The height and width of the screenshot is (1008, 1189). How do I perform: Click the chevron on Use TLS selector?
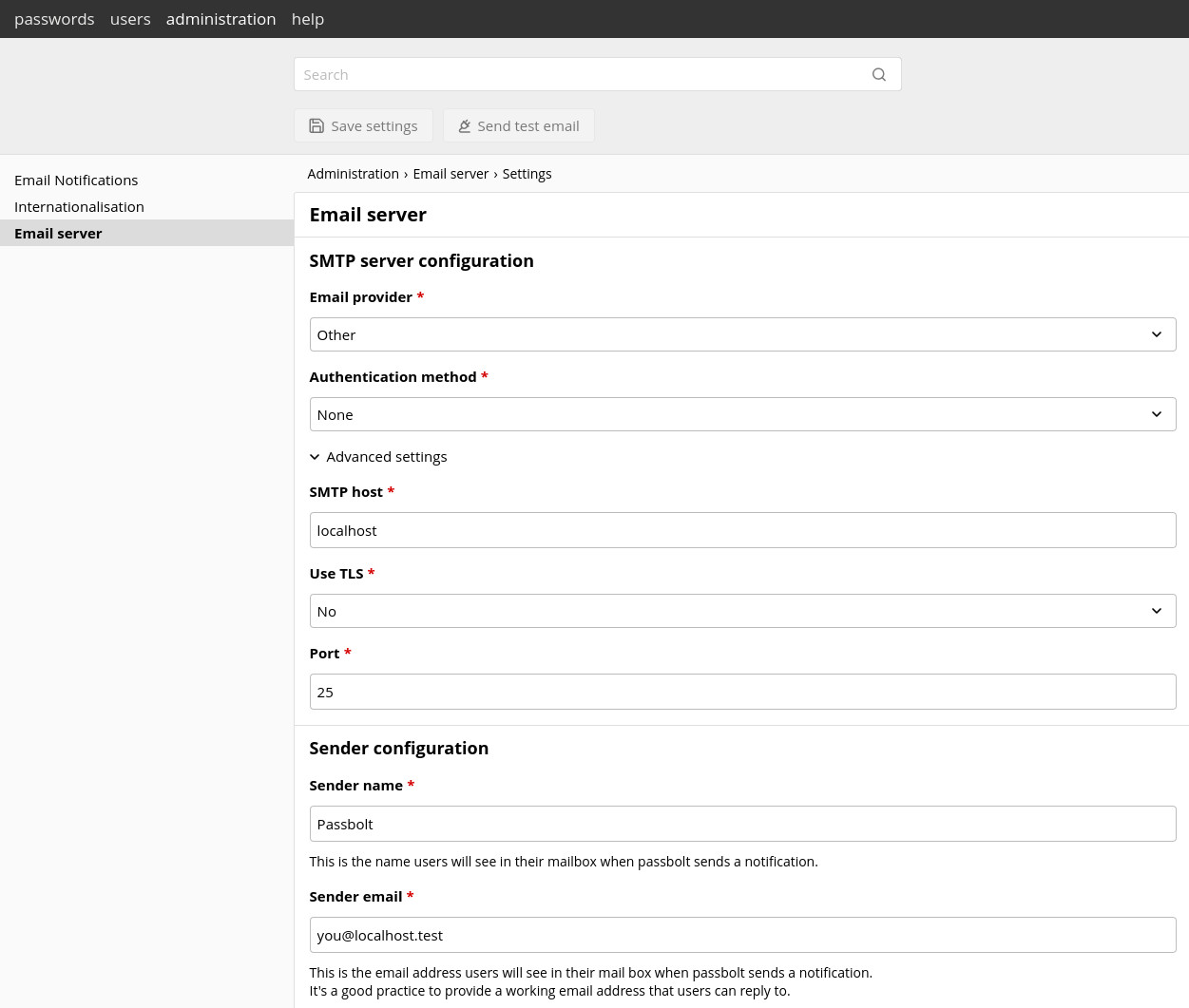[x=1156, y=611]
